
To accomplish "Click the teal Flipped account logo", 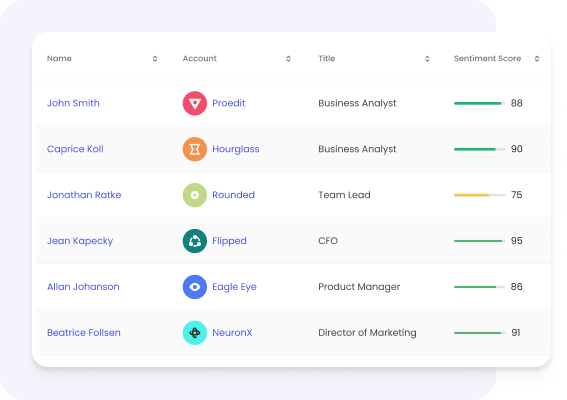I will [x=195, y=241].
